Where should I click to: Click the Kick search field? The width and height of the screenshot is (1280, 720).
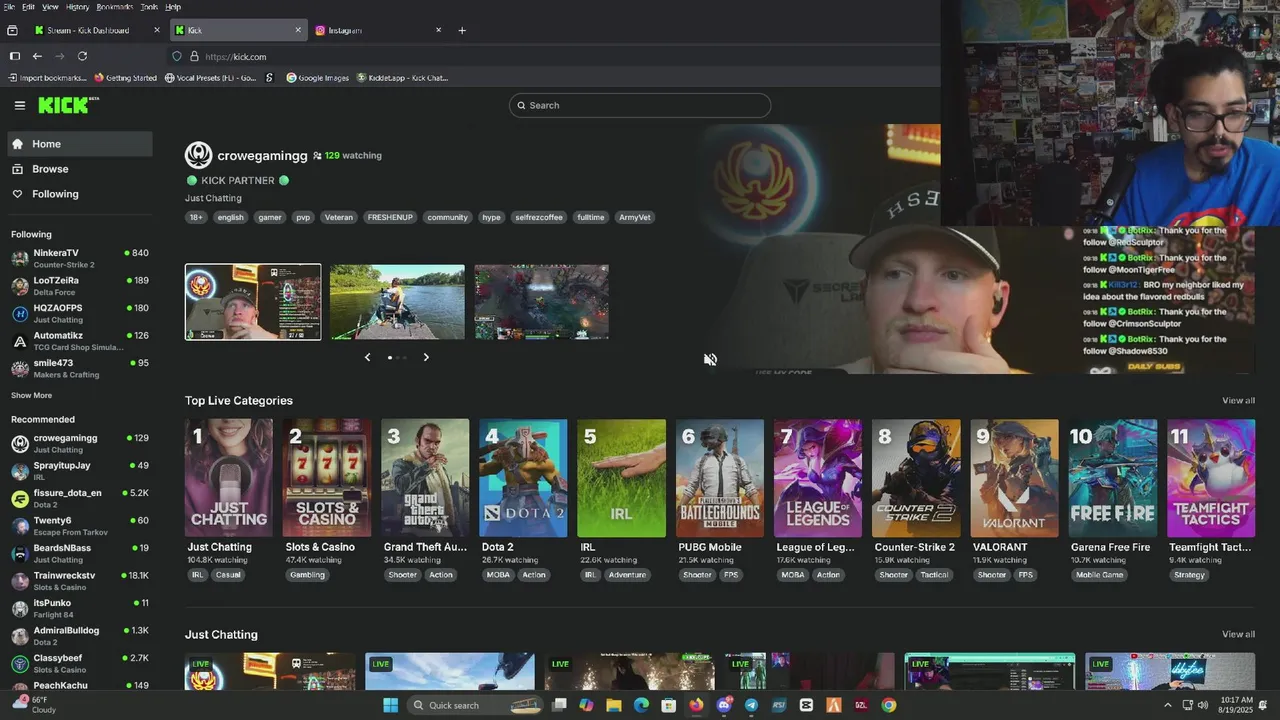[x=640, y=105]
